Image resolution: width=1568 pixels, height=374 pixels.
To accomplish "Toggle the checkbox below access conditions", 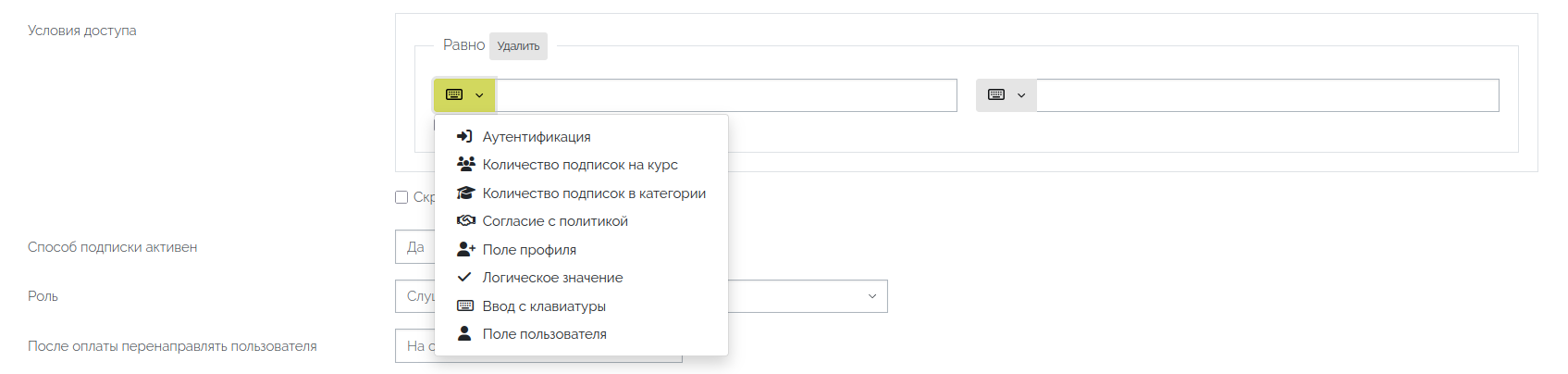I will [401, 197].
